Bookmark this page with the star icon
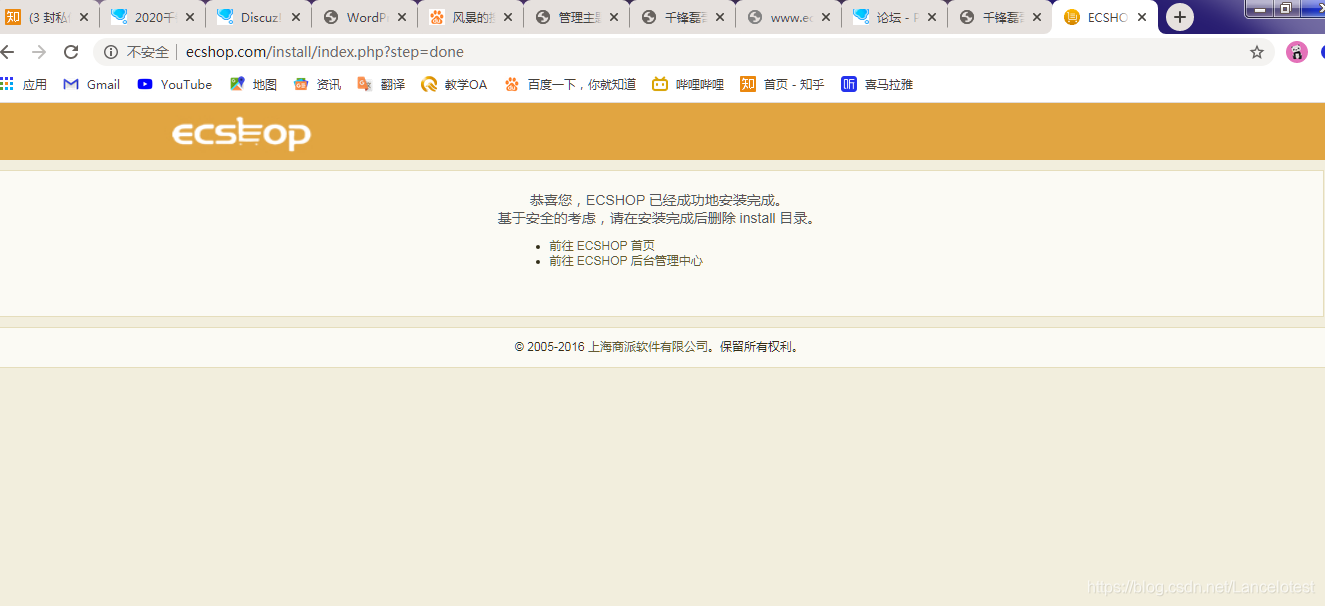The width and height of the screenshot is (1325, 606). point(1257,52)
